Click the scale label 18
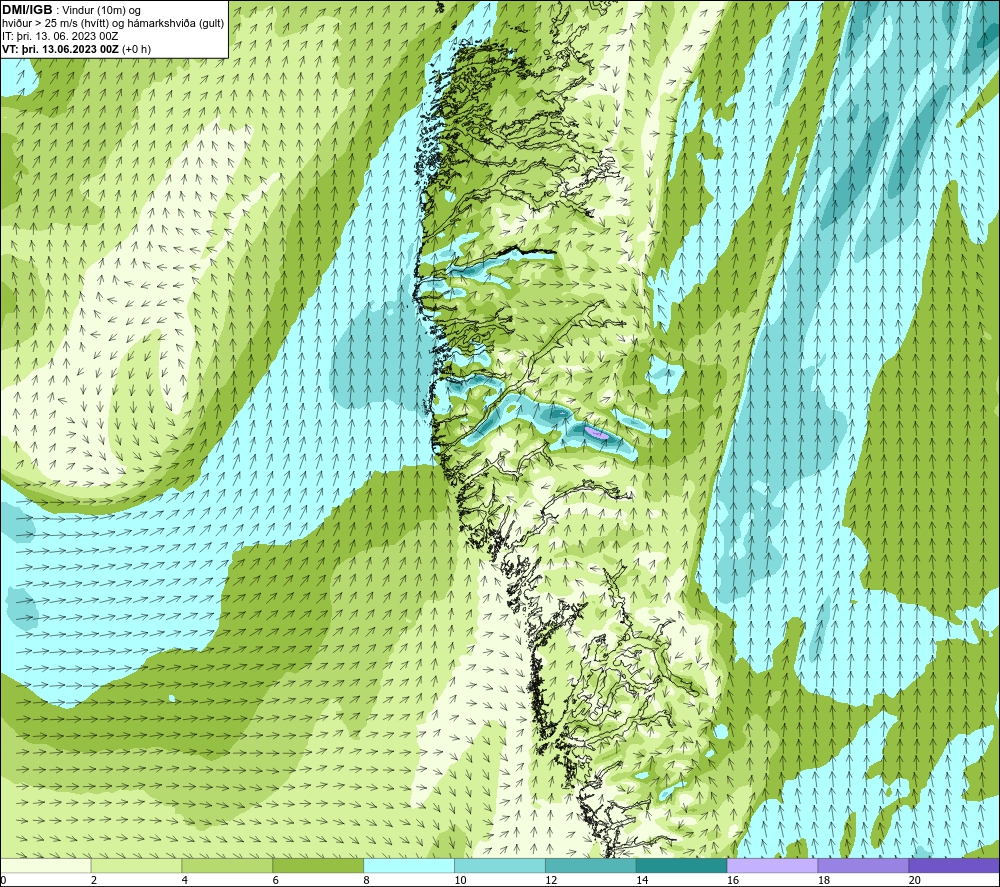 (x=823, y=881)
